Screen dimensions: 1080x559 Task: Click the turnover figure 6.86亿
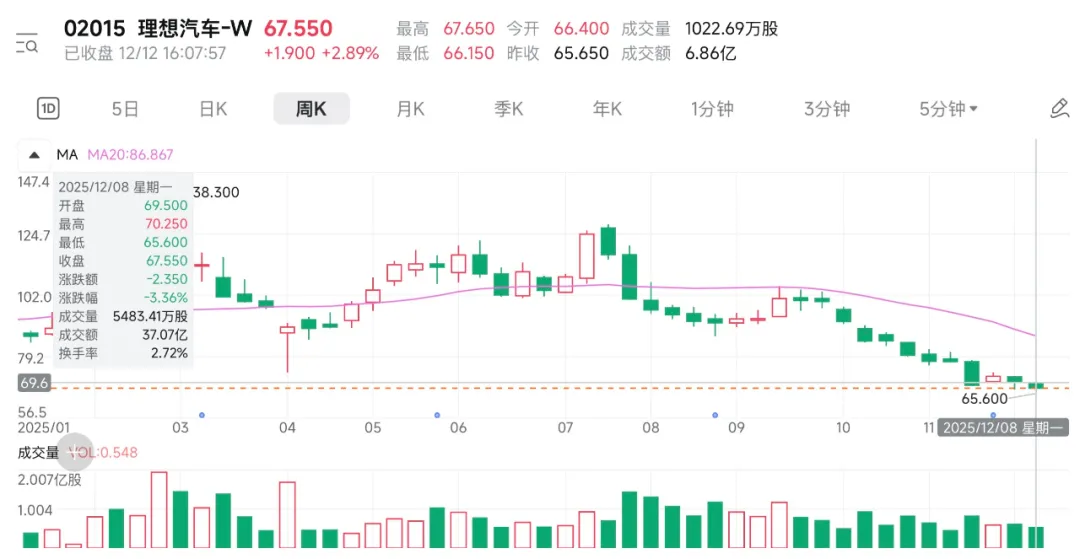(x=710, y=53)
